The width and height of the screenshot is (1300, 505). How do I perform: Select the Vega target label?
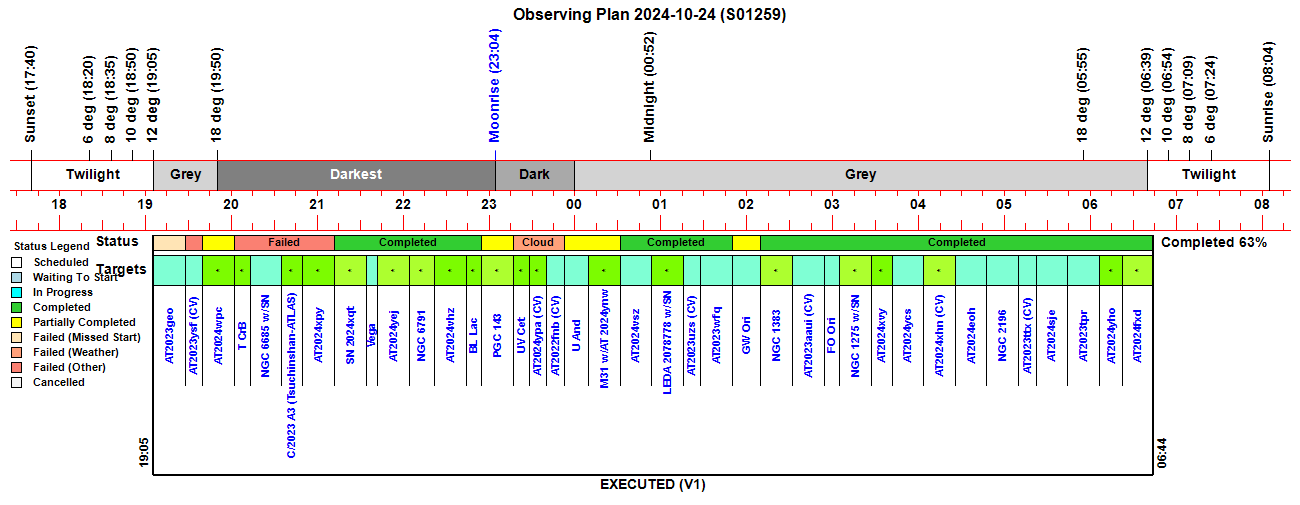(x=372, y=334)
